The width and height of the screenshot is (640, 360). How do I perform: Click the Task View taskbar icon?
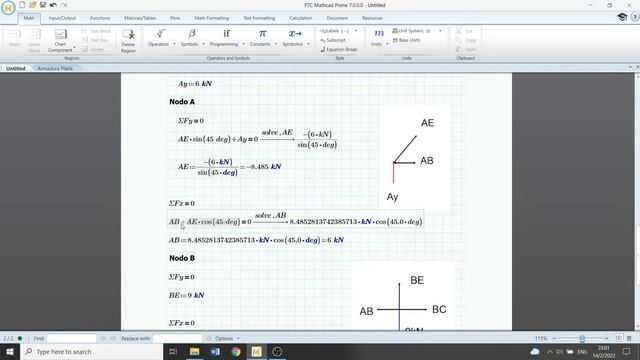pyautogui.click(x=173, y=351)
